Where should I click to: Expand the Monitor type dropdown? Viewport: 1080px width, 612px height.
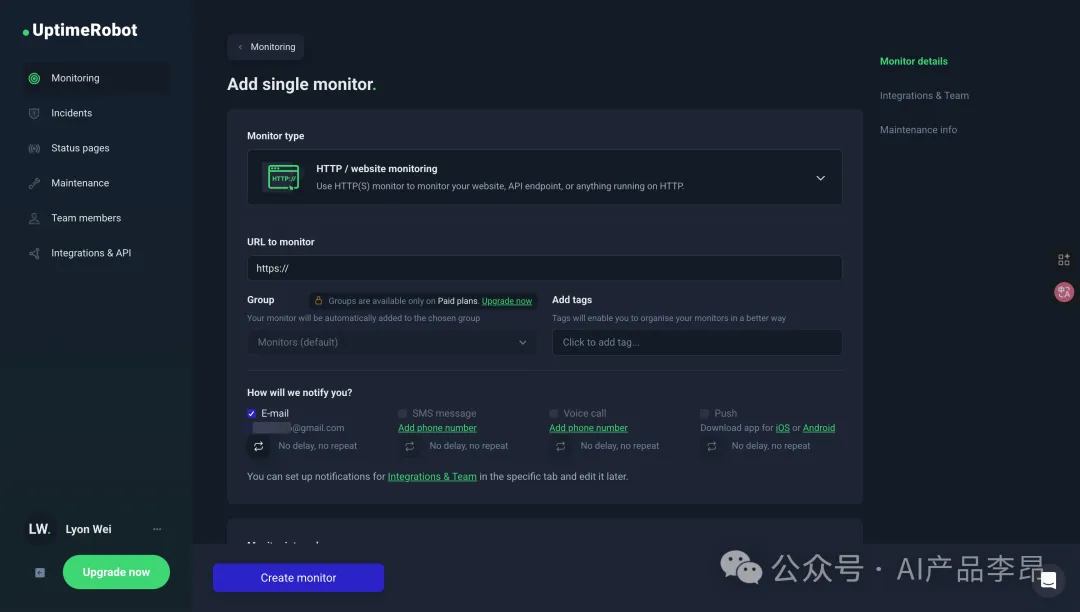click(x=820, y=178)
